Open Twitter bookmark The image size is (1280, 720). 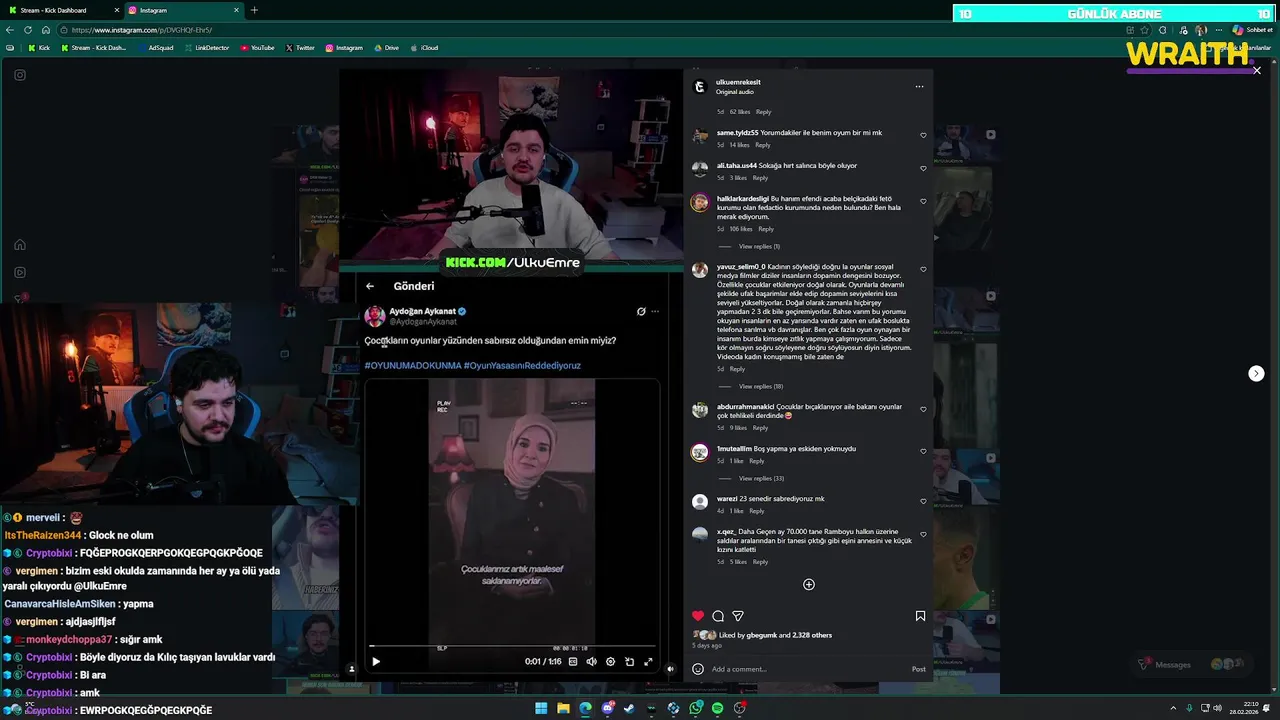300,48
